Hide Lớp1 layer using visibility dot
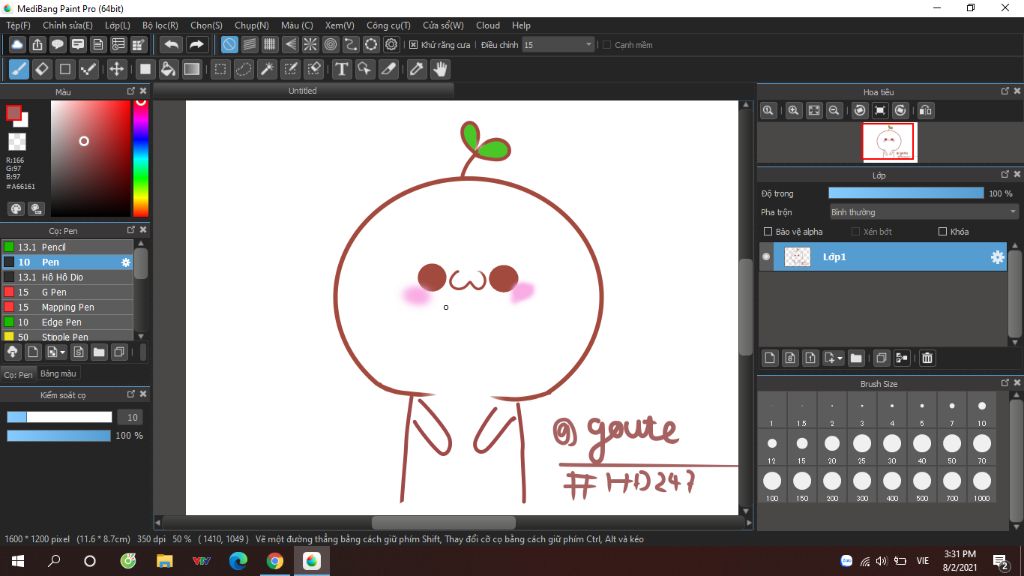The width and height of the screenshot is (1024, 576). point(767,257)
